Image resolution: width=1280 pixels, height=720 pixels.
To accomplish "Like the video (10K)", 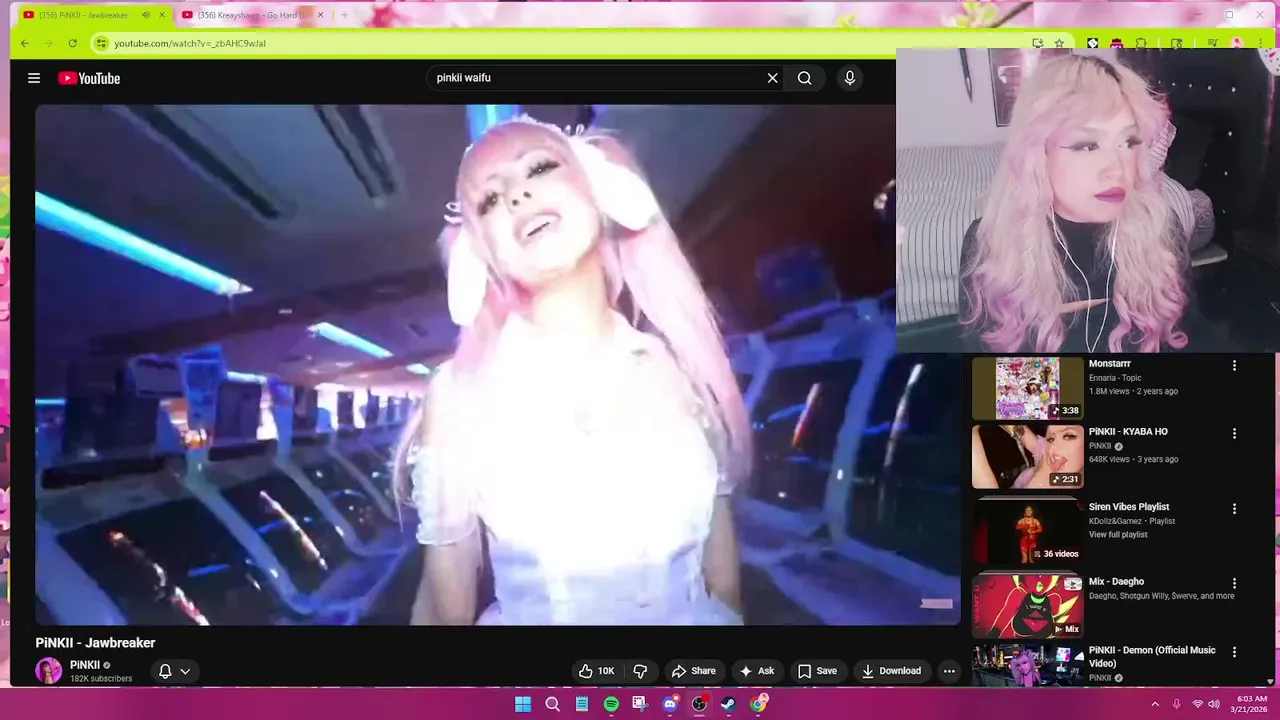I will coord(597,671).
